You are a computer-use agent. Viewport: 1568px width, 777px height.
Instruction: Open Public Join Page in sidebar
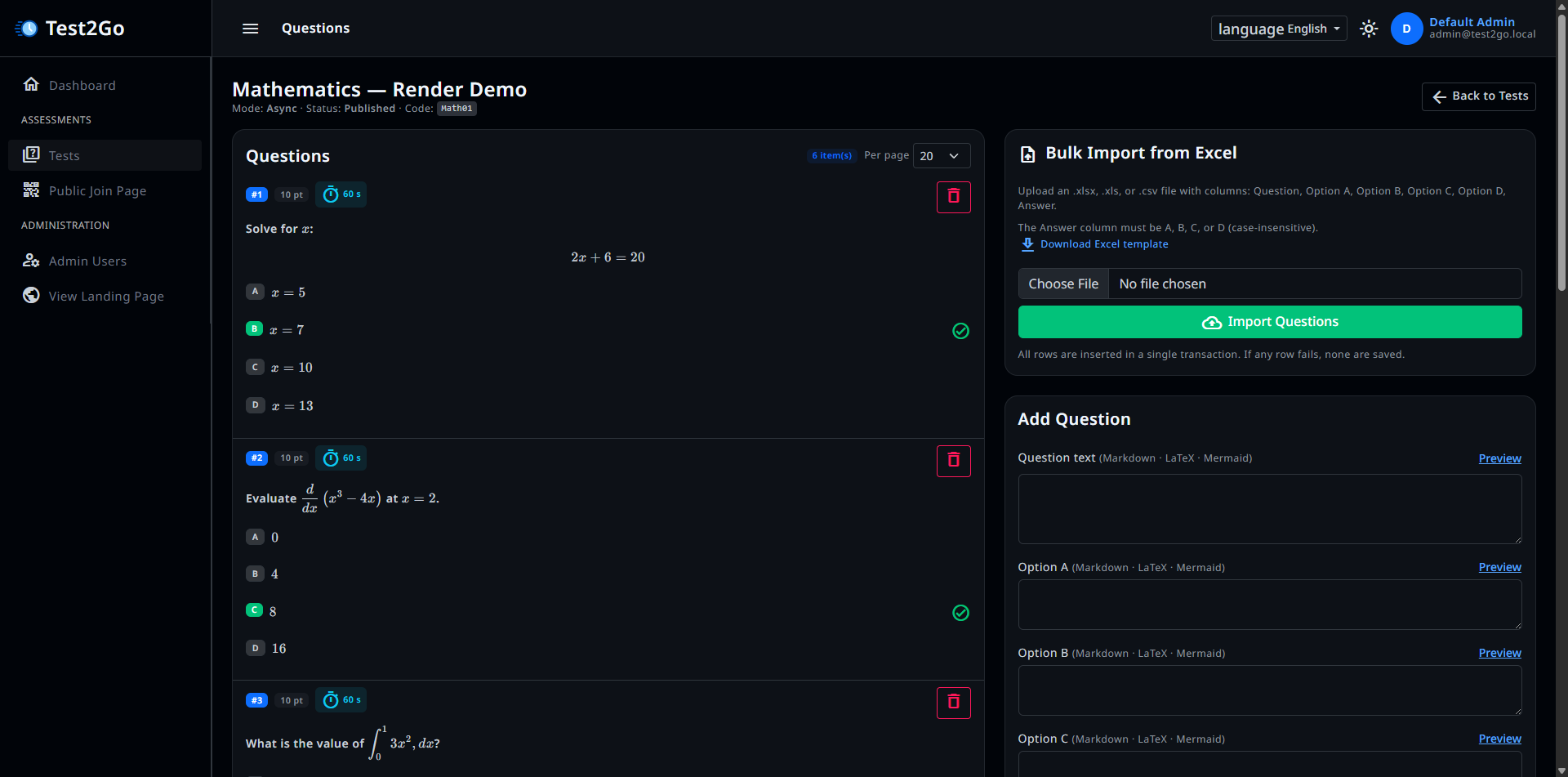[105, 190]
